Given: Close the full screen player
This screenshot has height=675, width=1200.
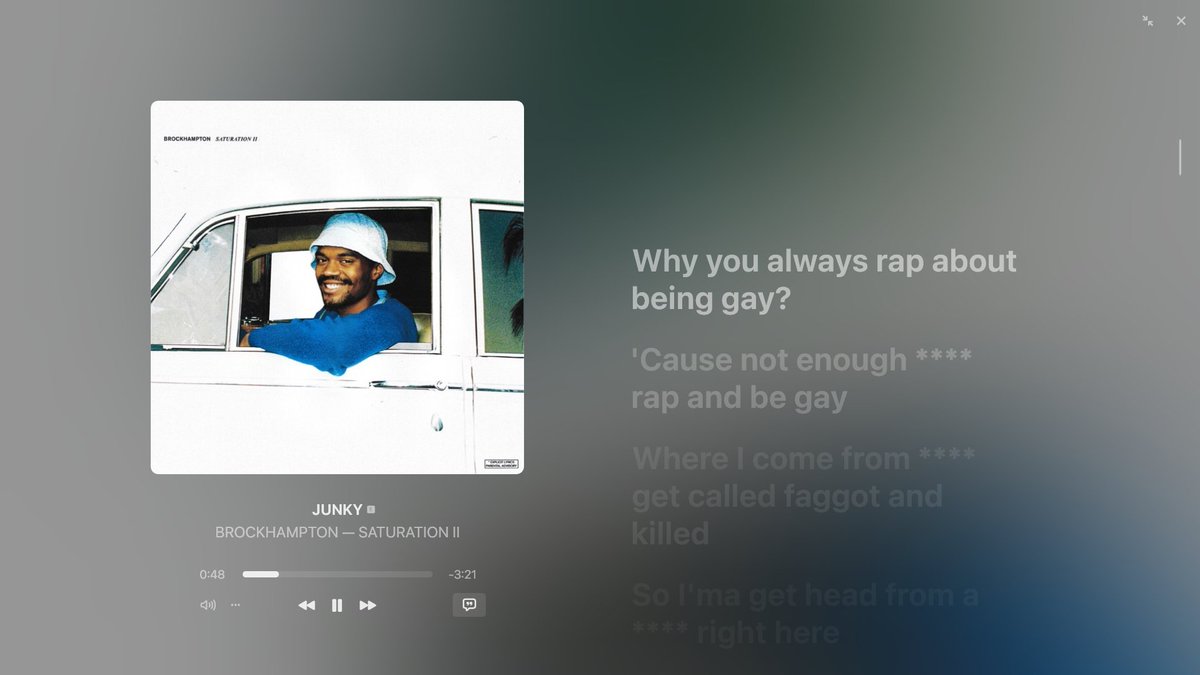Looking at the screenshot, I should click(x=1181, y=20).
